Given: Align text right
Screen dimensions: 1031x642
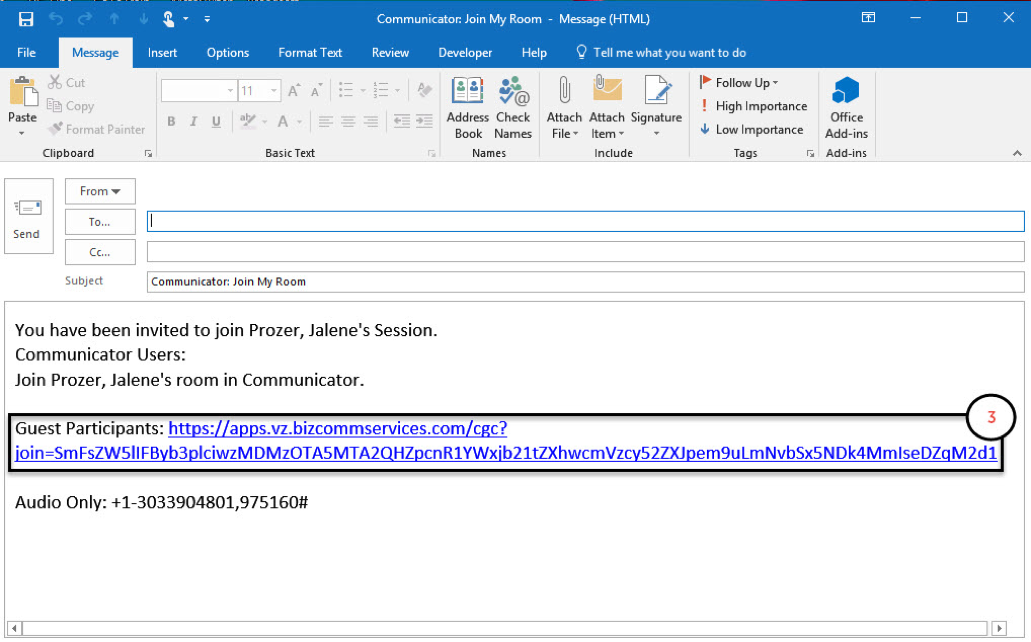Looking at the screenshot, I should pos(371,122).
